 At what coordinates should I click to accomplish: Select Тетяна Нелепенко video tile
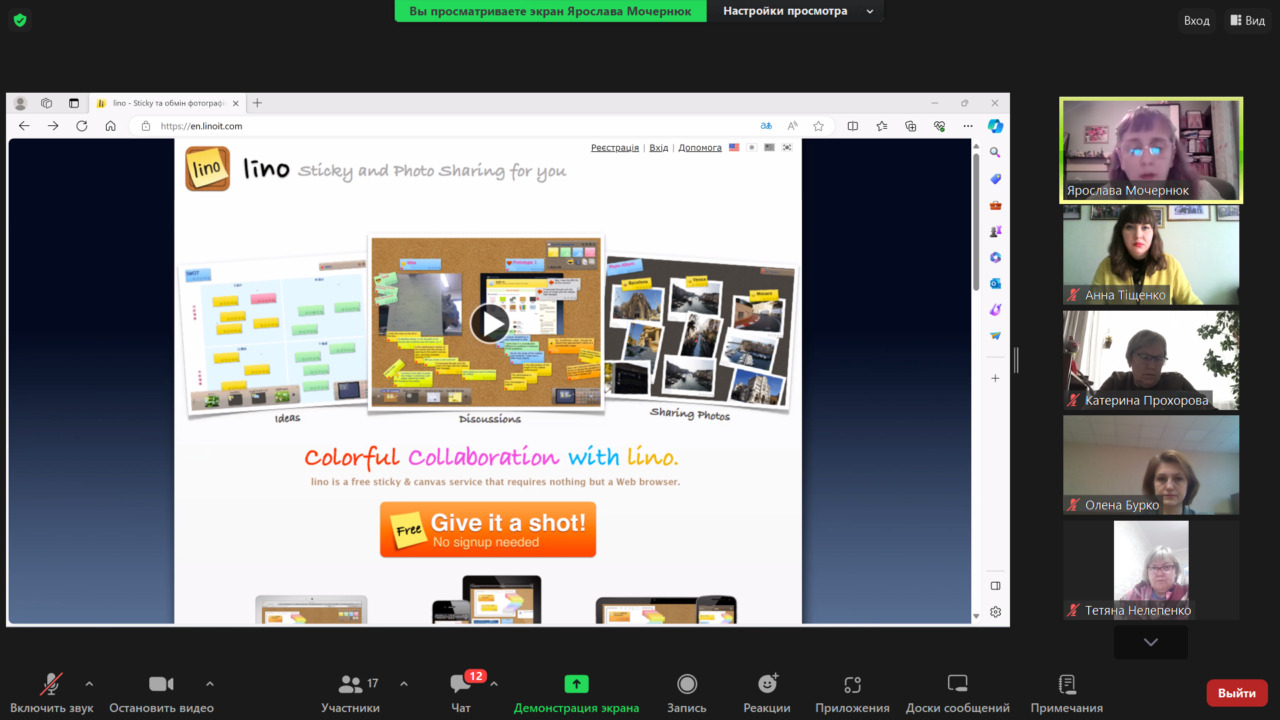click(1151, 570)
